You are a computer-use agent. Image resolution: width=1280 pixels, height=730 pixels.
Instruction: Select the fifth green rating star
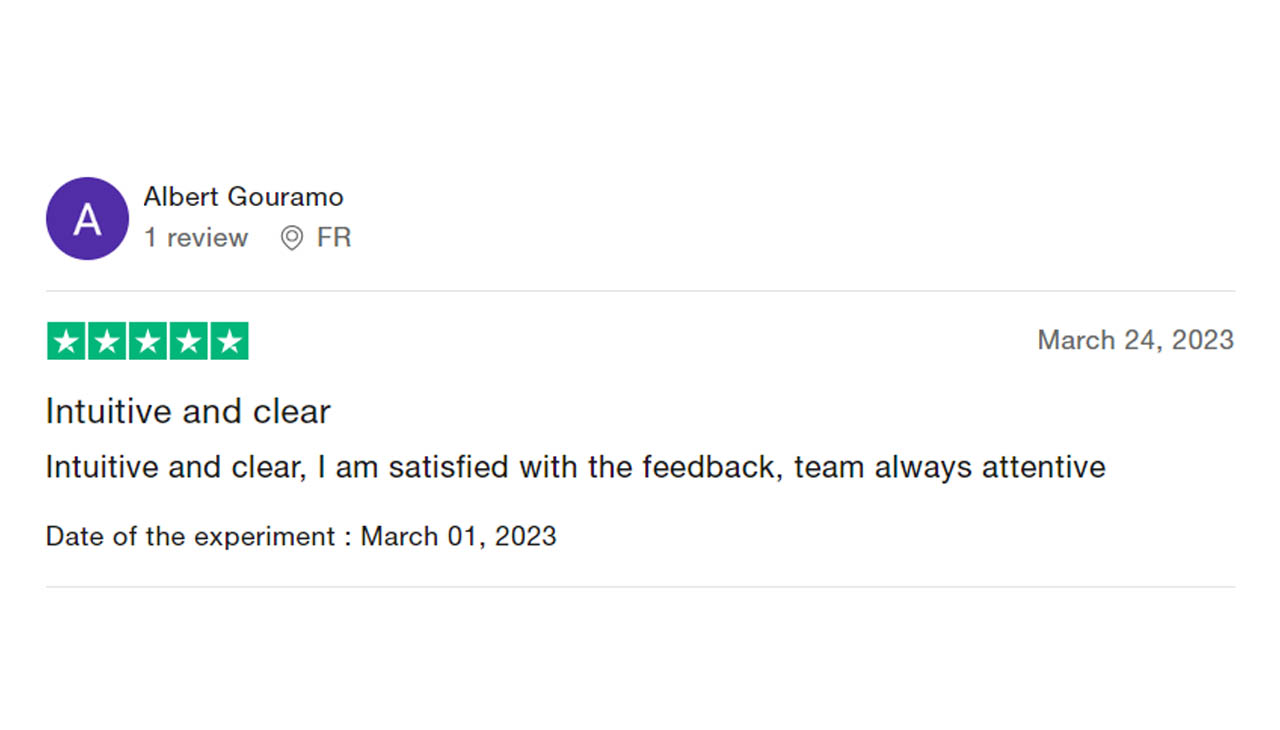pos(230,341)
